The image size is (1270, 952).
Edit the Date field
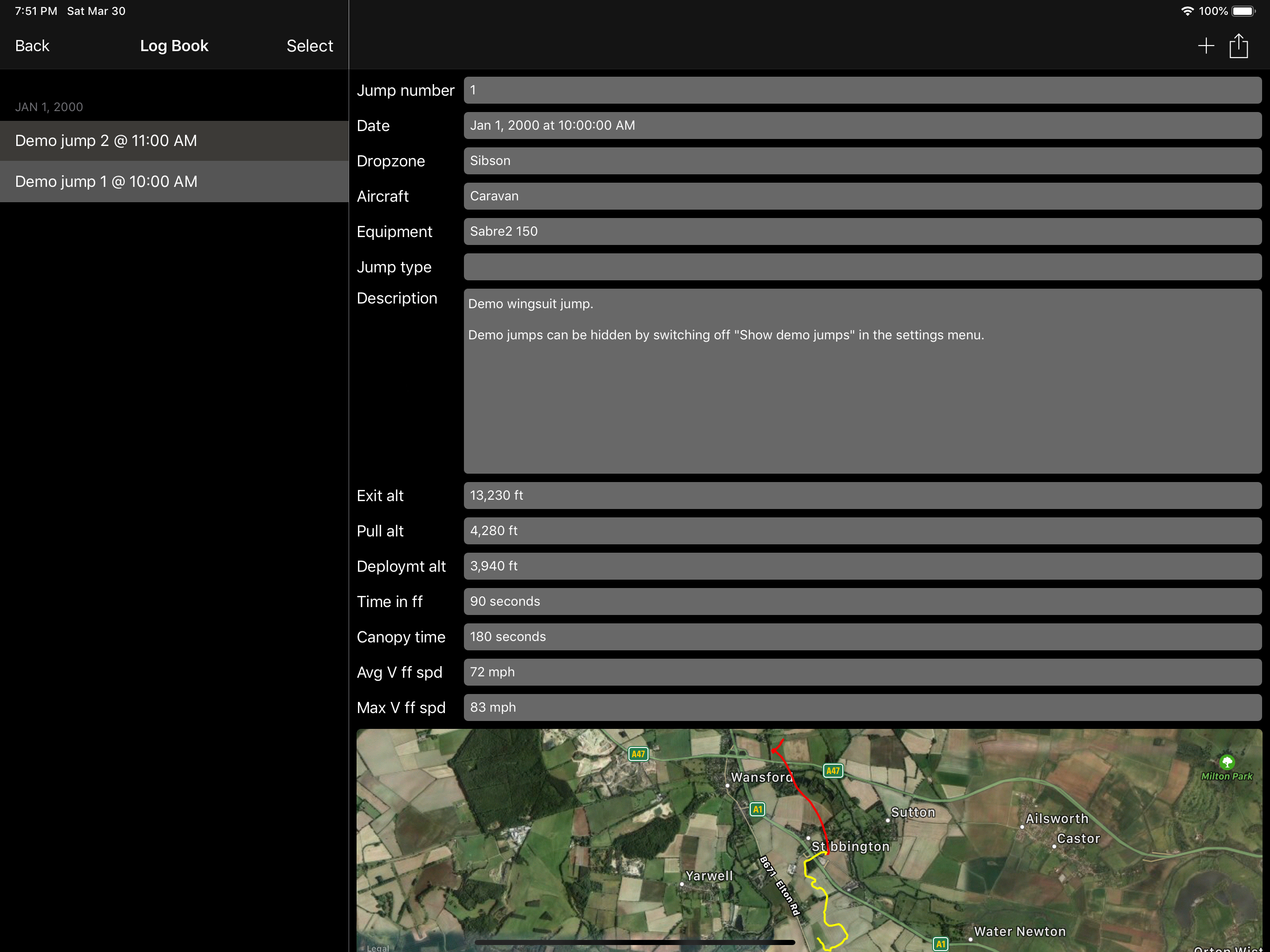click(862, 125)
